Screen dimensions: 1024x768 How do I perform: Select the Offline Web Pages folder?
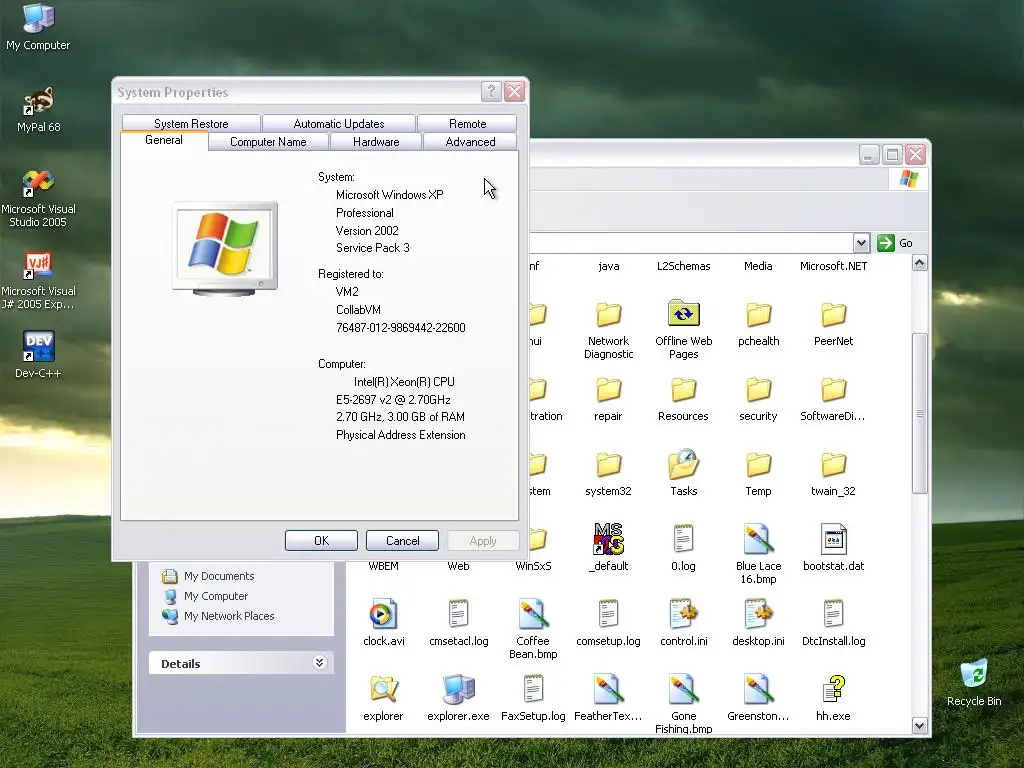point(683,330)
